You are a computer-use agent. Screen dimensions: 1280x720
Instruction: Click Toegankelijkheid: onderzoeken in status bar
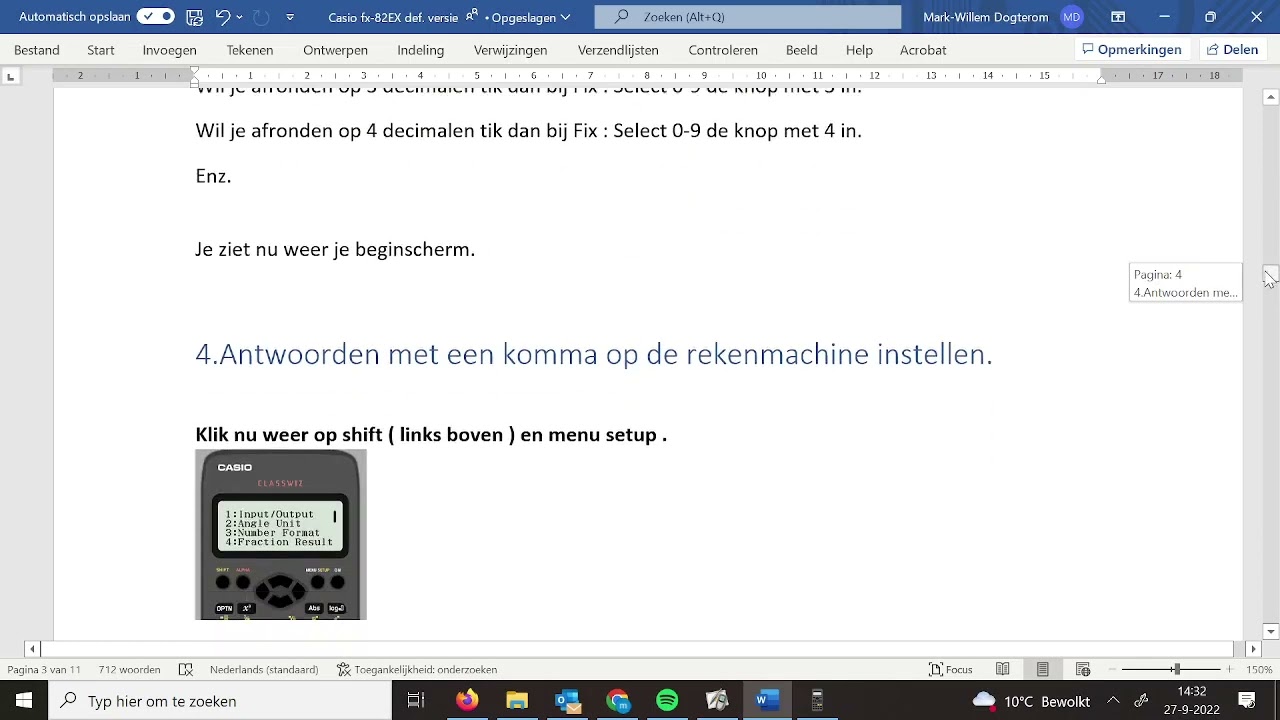coord(417,670)
